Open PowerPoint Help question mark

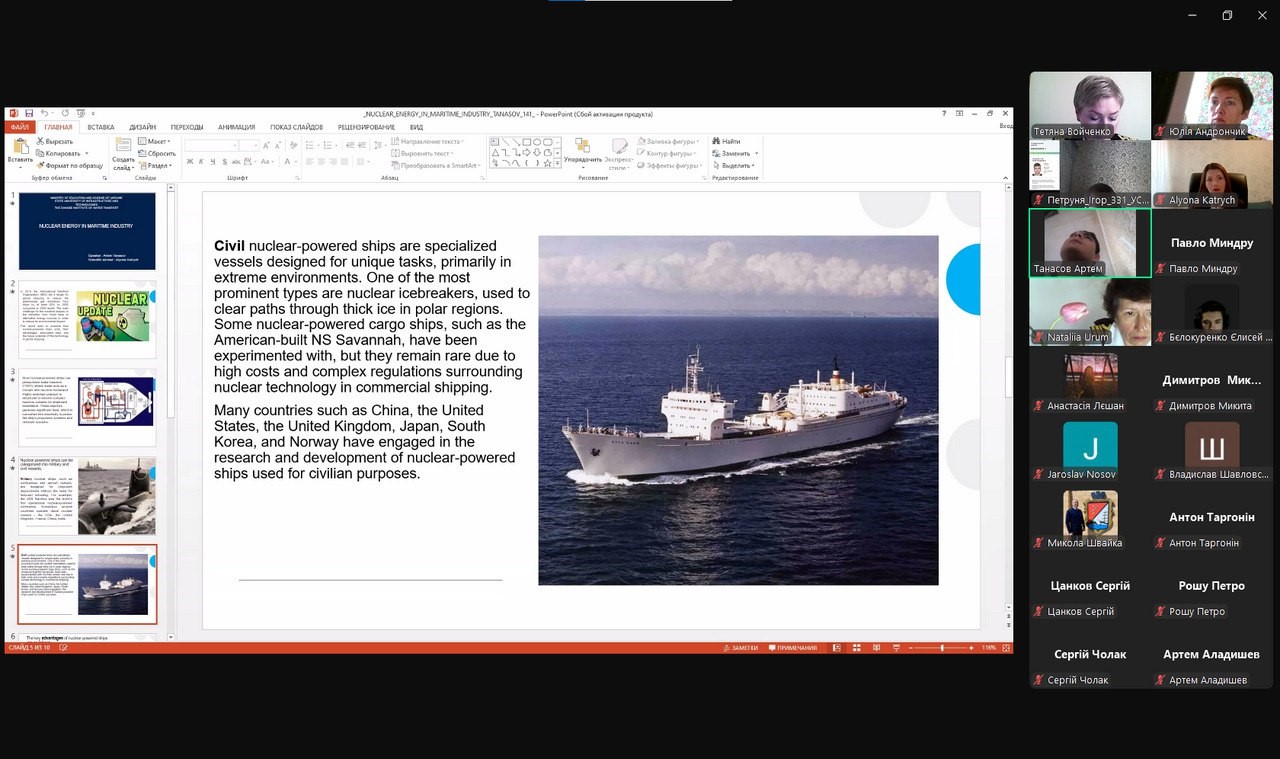point(944,113)
